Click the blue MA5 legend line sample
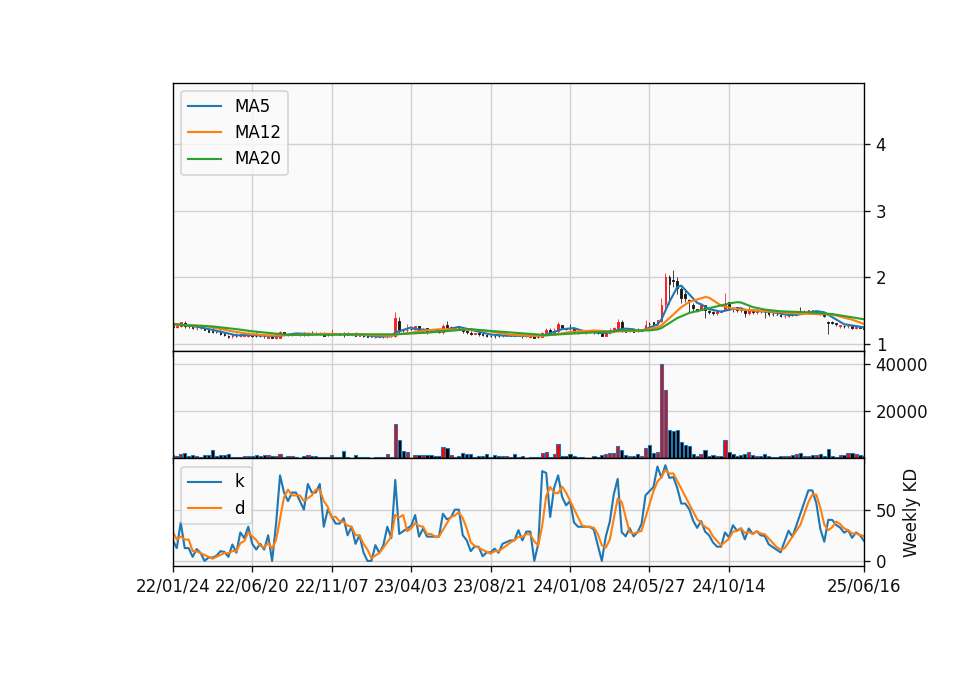Screen dimensions: 960x690 point(204,106)
